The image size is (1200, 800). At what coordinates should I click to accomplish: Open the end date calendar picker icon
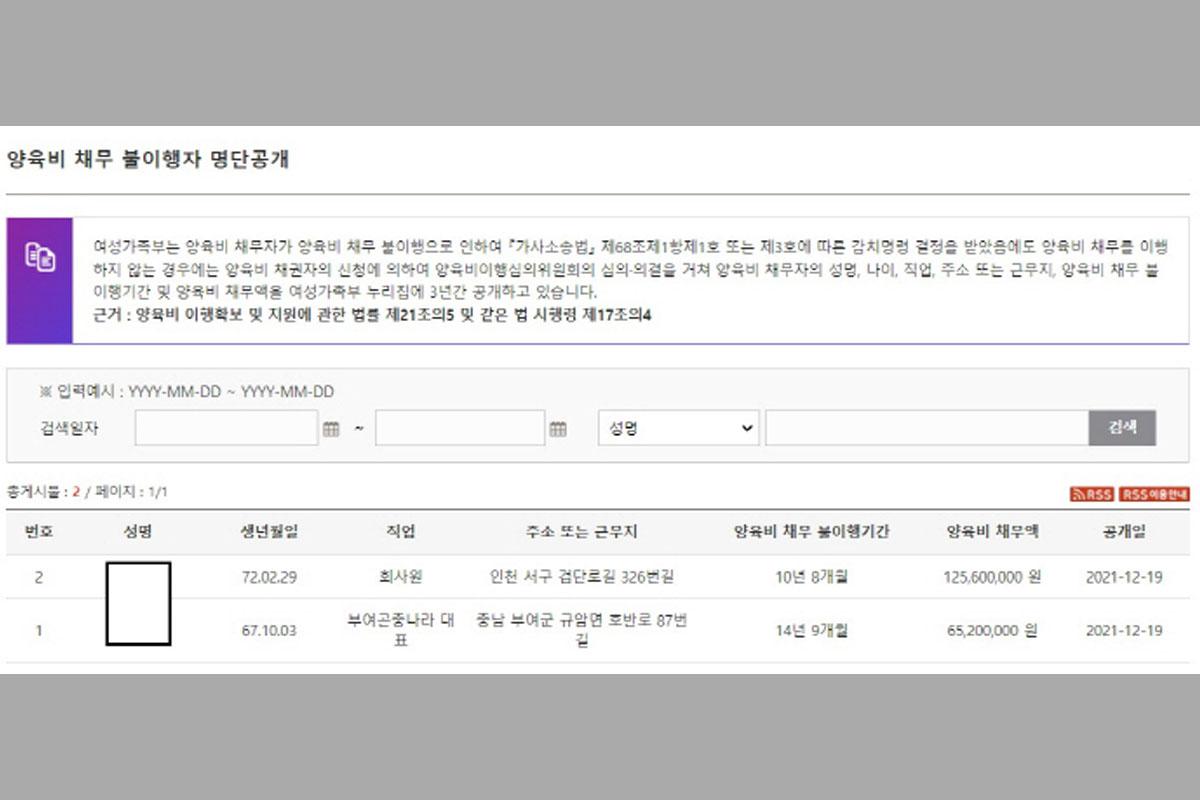tap(558, 429)
